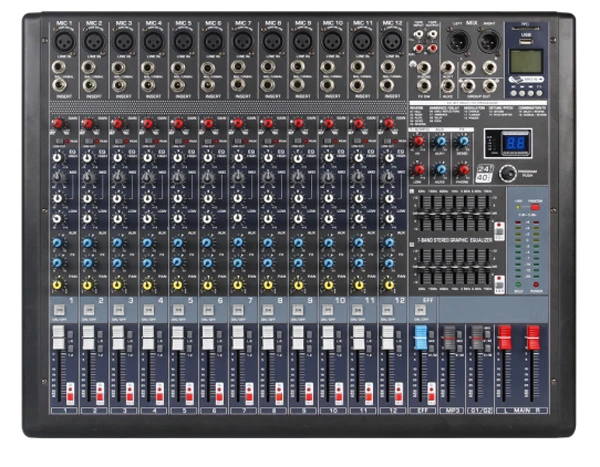This screenshot has height=467, width=600.
Task: Click the MAIN L red fader
Action: click(x=504, y=337)
